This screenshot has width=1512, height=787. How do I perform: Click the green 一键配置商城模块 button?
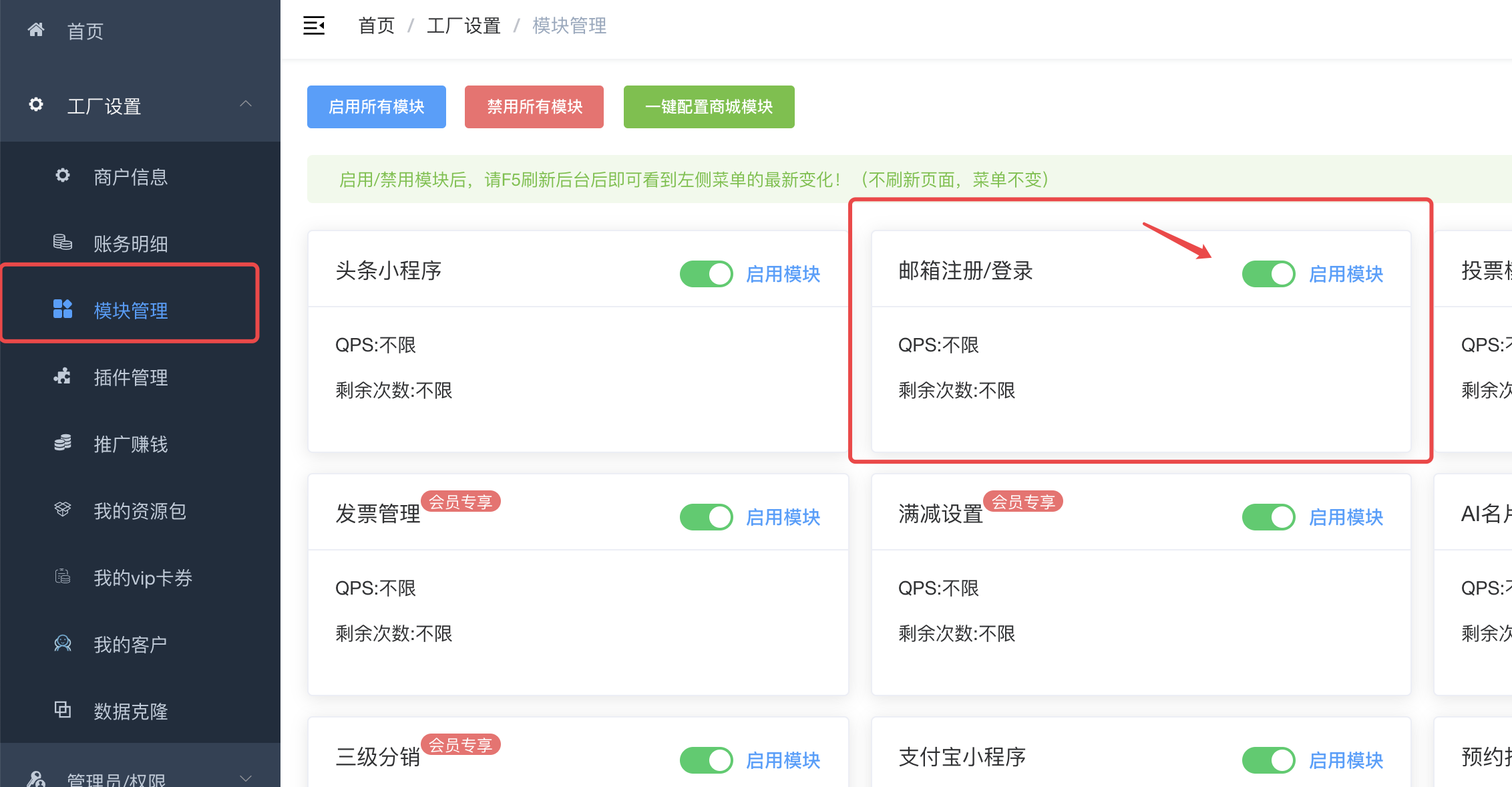709,107
